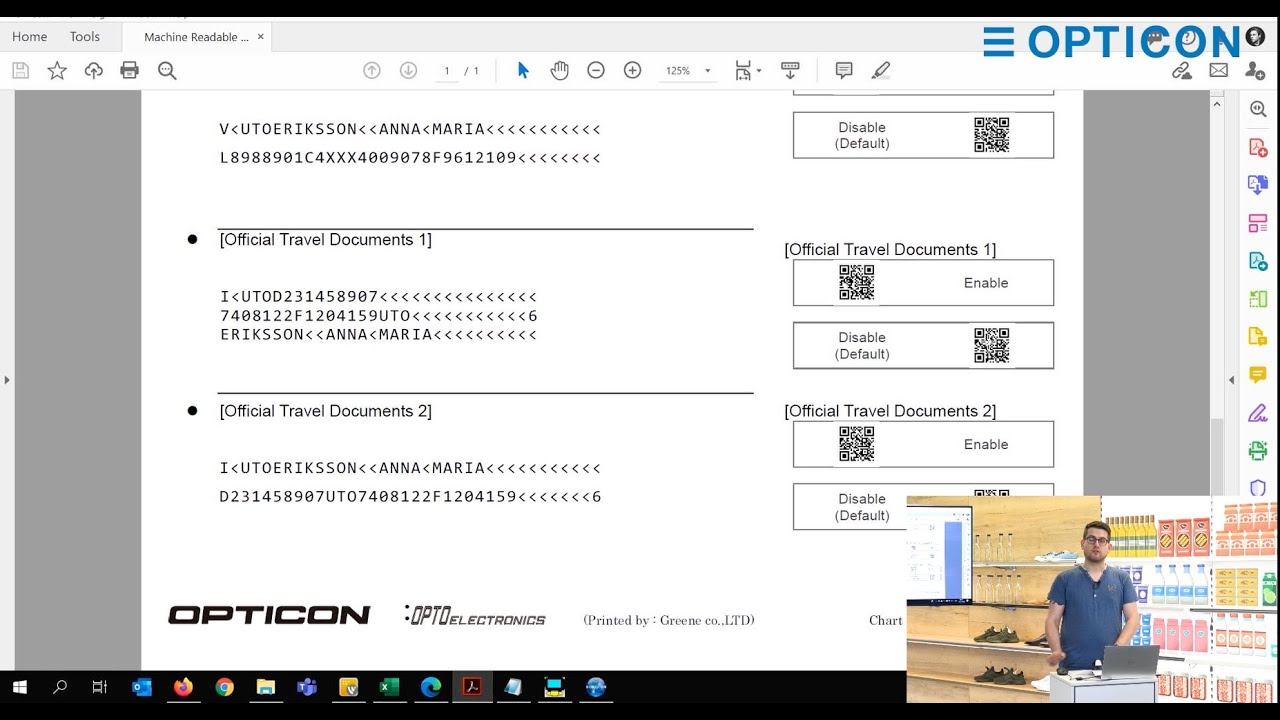Screen dimensions: 1280x720
Task: Open the Windows Start menu
Action: click(20, 687)
